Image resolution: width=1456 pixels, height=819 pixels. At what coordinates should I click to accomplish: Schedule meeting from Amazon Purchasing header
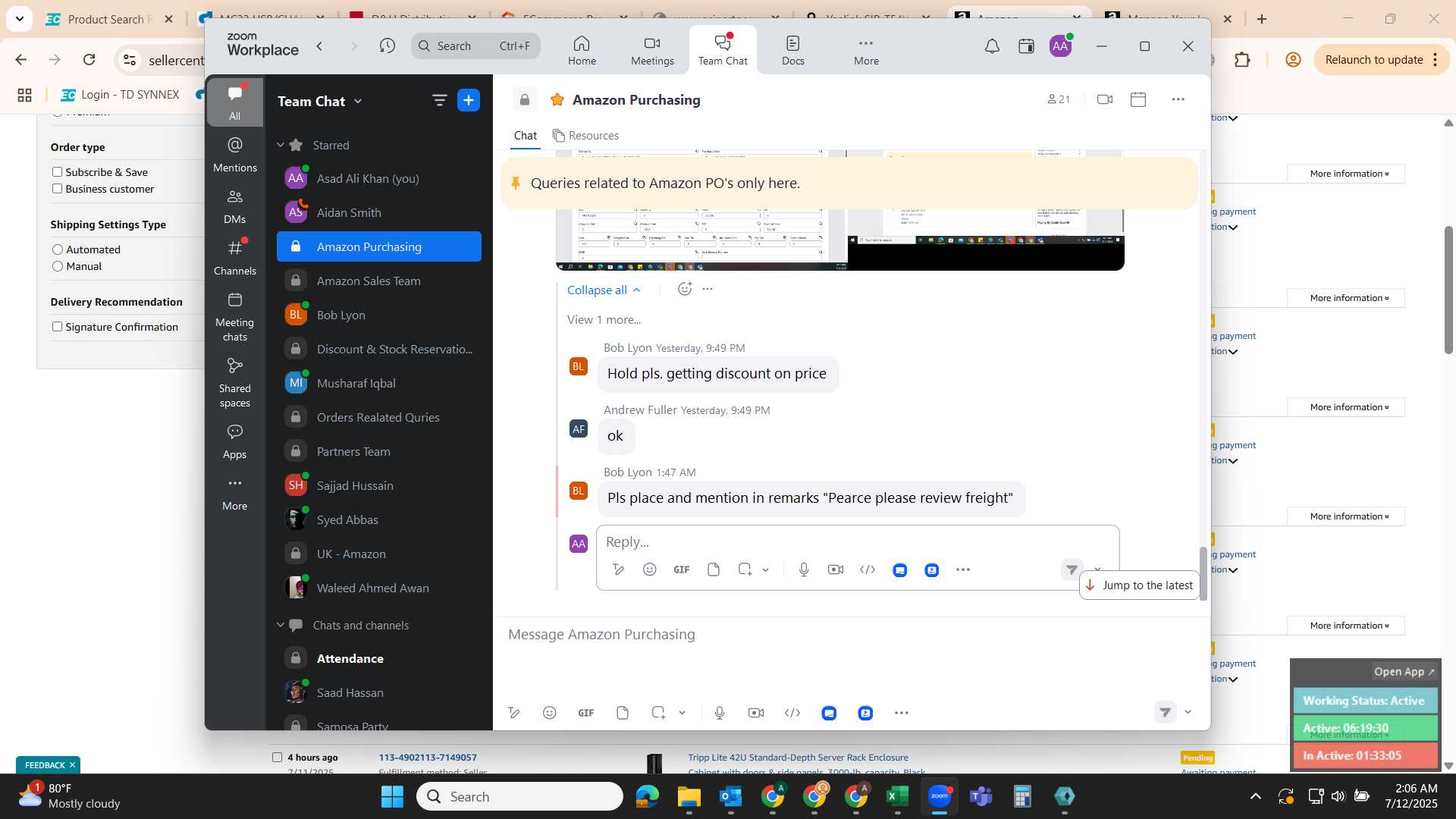1138,99
